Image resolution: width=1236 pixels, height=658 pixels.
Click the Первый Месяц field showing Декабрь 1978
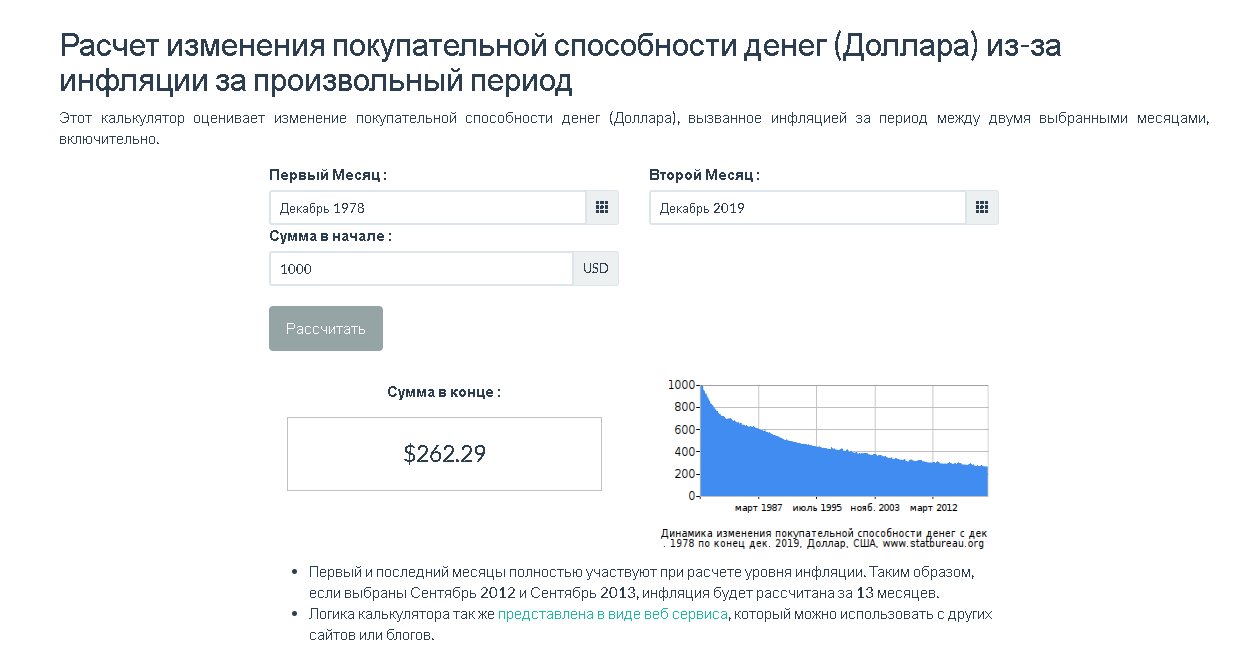coord(427,208)
